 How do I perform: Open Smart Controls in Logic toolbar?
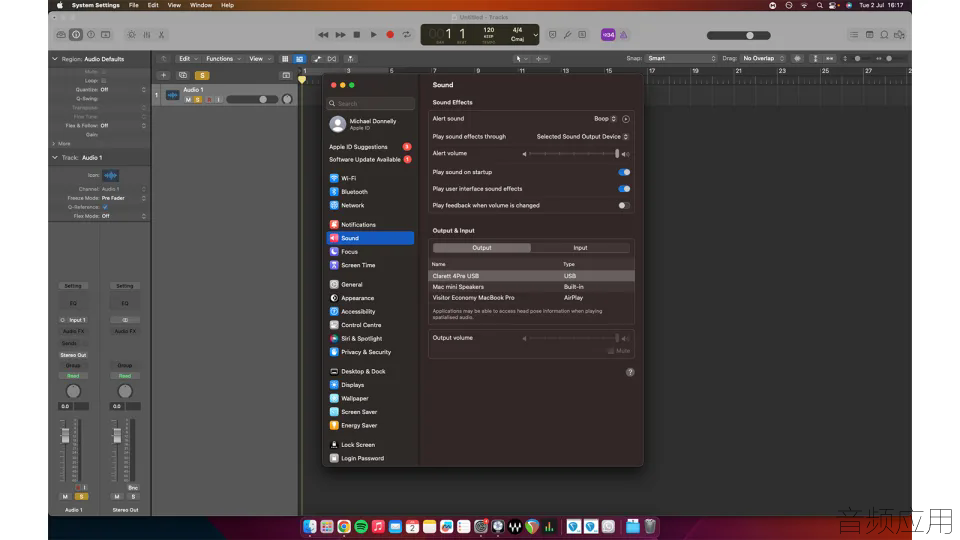tap(132, 35)
